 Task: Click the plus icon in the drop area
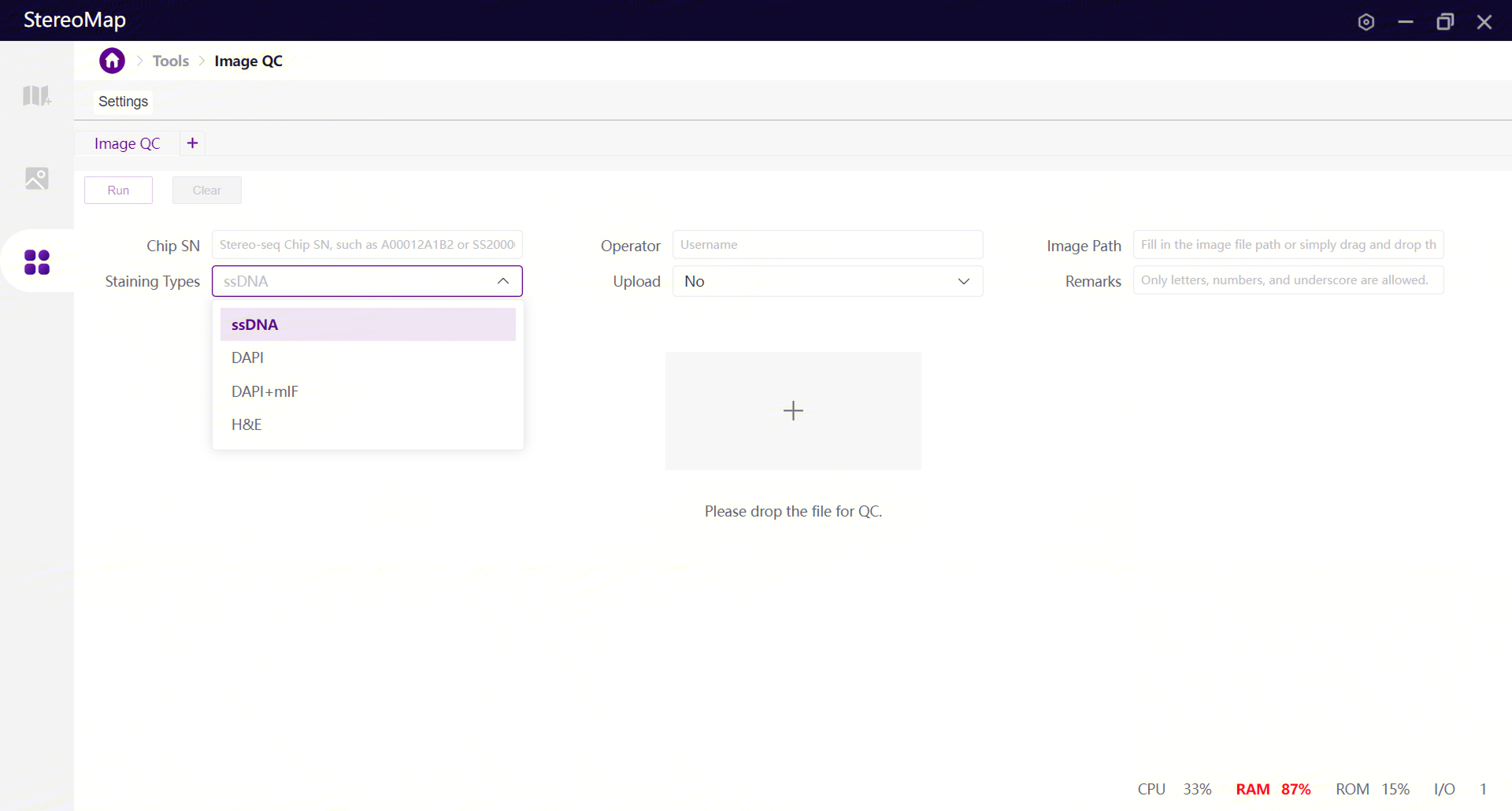793,410
